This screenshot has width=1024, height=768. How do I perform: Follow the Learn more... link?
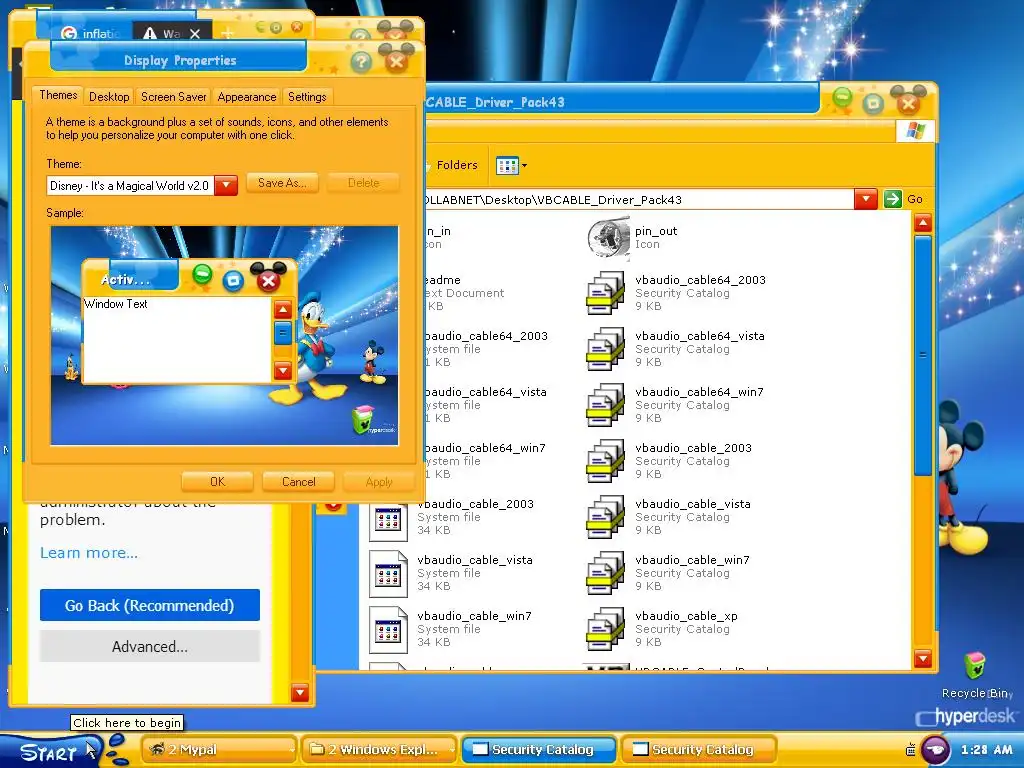[89, 553]
